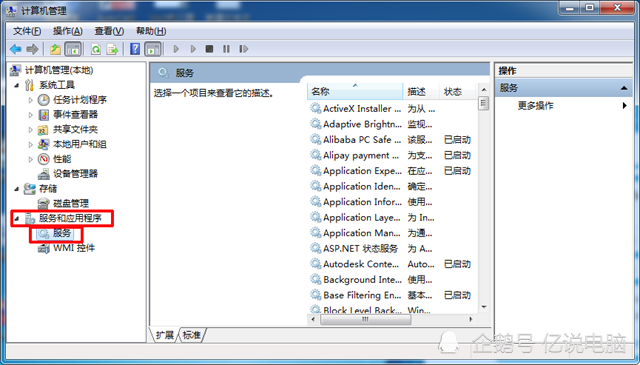Switch to the 扩展 tab
The image size is (640, 365).
[x=165, y=335]
